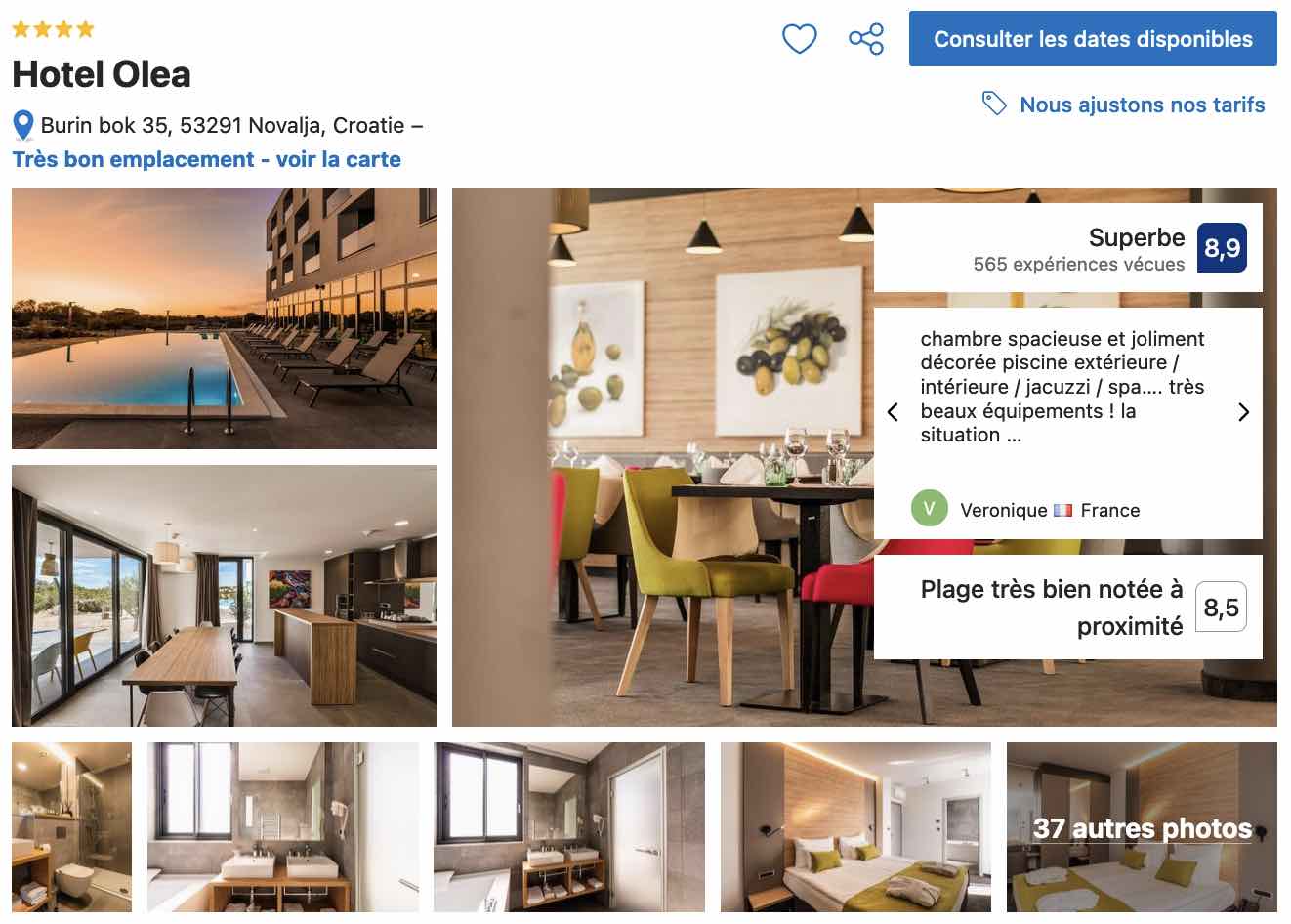
Task: Click the 8,5 beach score badge
Action: [1221, 608]
